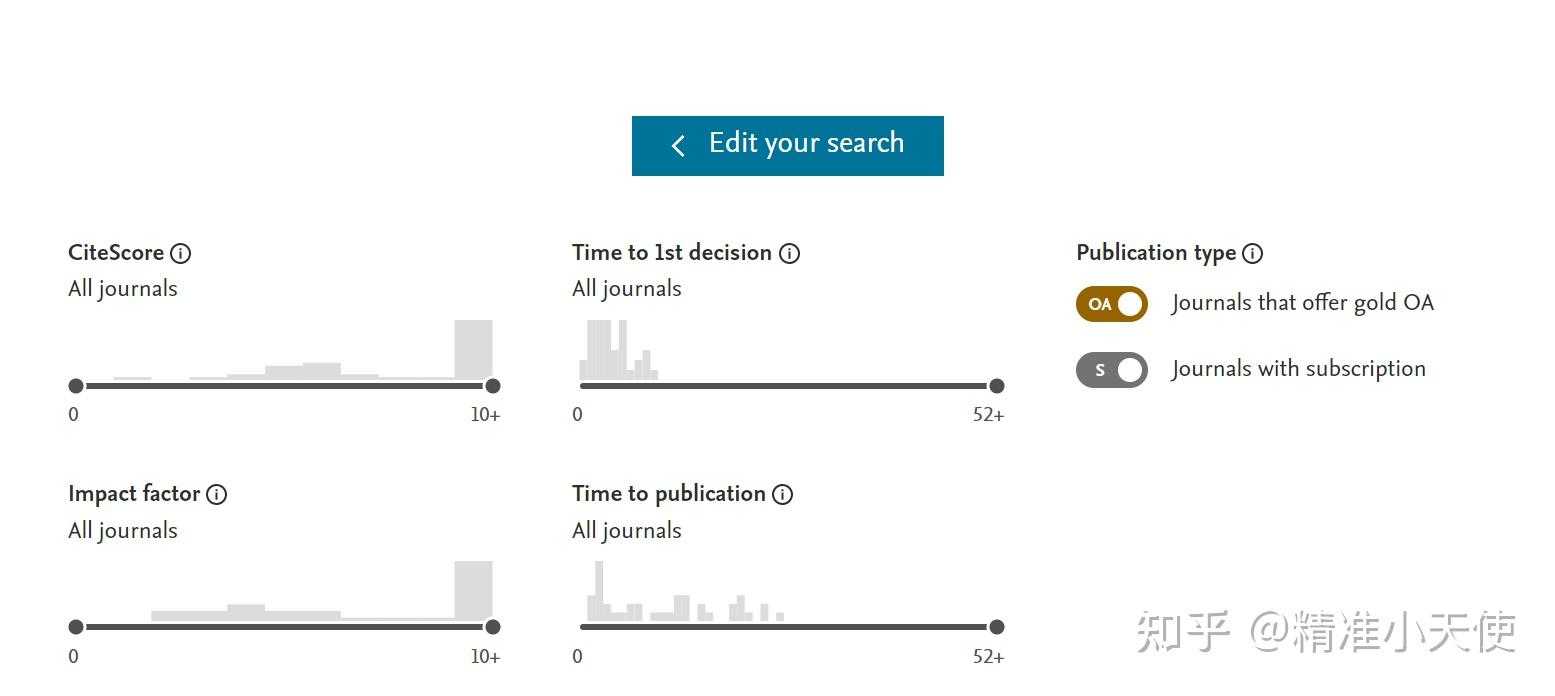This screenshot has width=1555, height=696.
Task: Click the CiteScore slider maximum handle
Action: (492, 386)
